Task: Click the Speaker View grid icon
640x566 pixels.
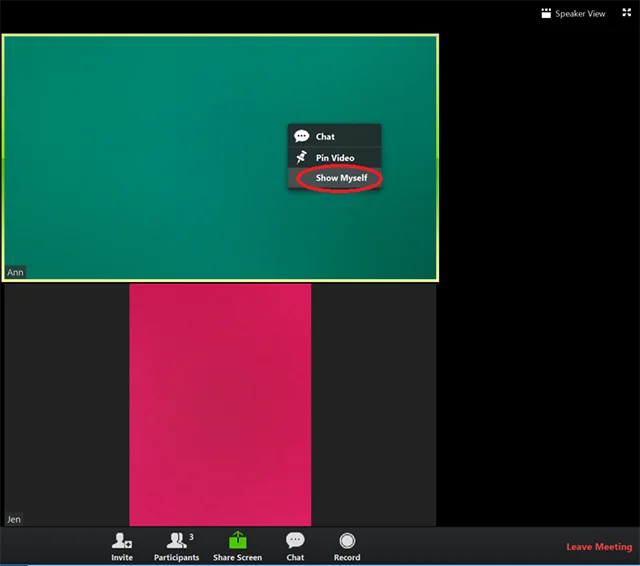Action: [x=546, y=13]
